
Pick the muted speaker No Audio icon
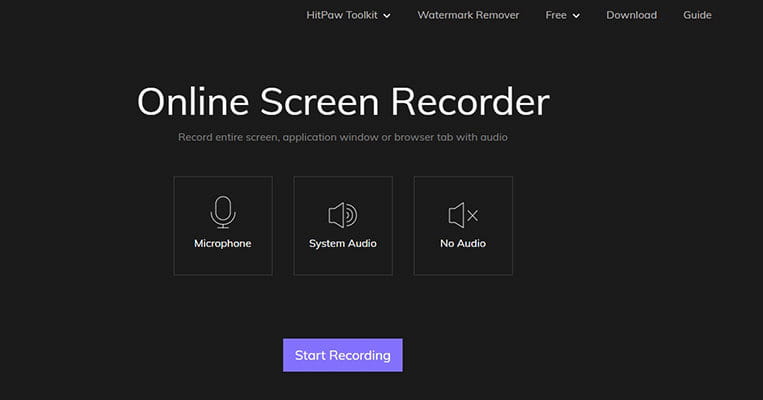point(463,215)
